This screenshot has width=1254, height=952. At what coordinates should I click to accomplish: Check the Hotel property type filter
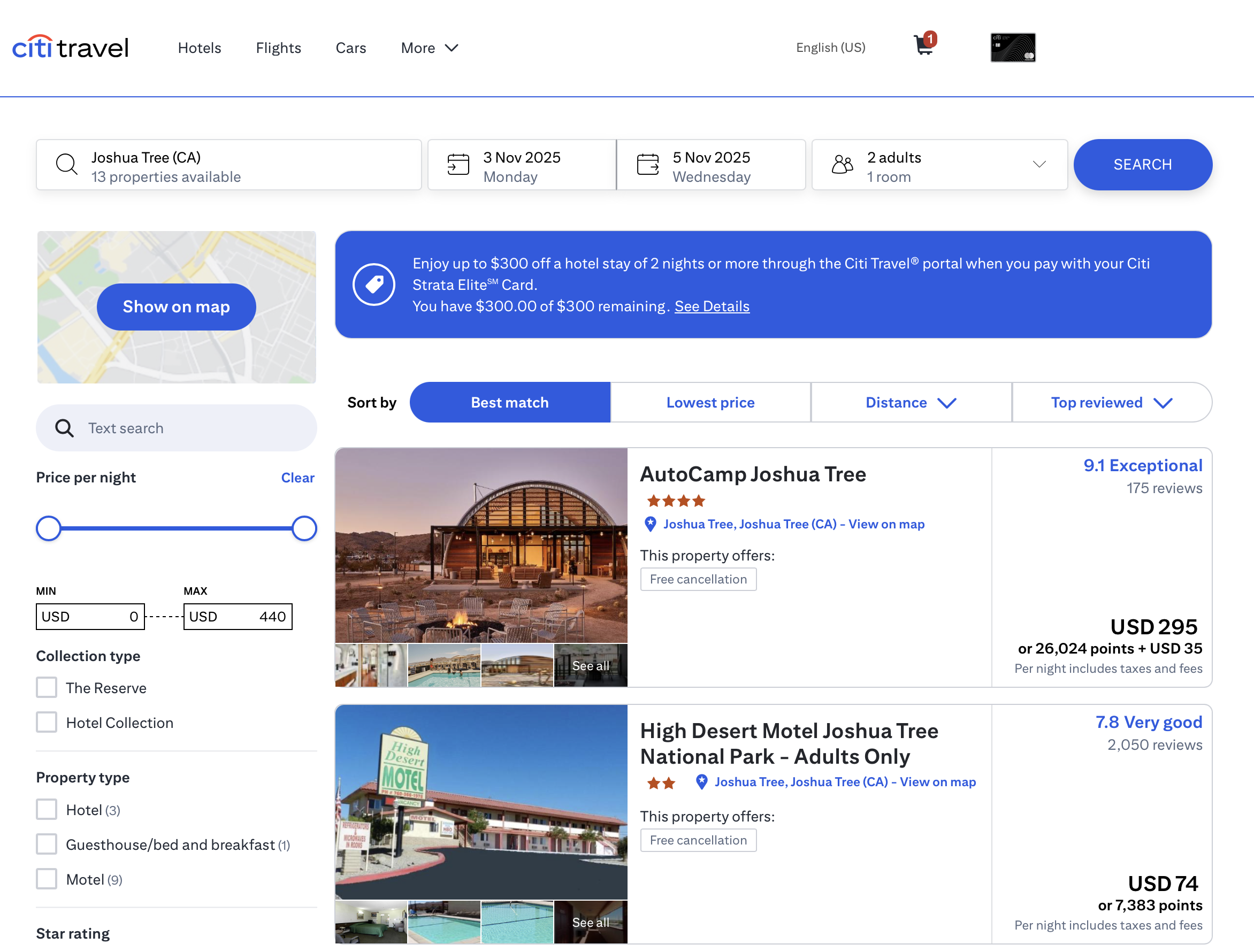[47, 810]
